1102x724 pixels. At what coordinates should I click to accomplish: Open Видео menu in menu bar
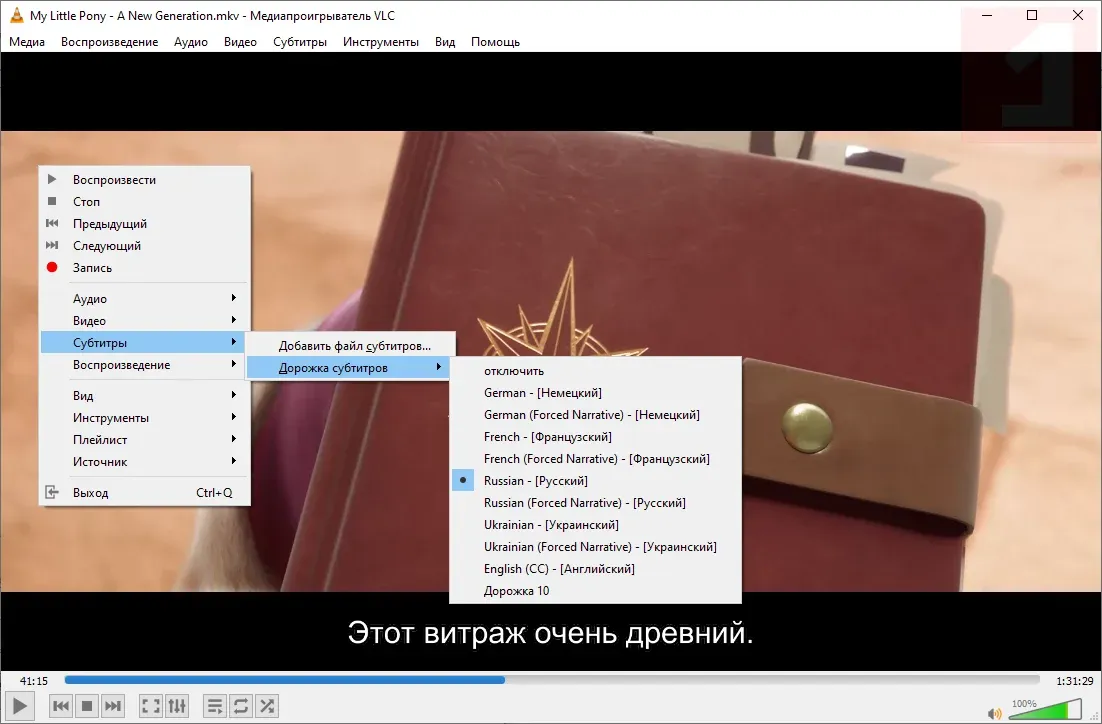(x=240, y=41)
